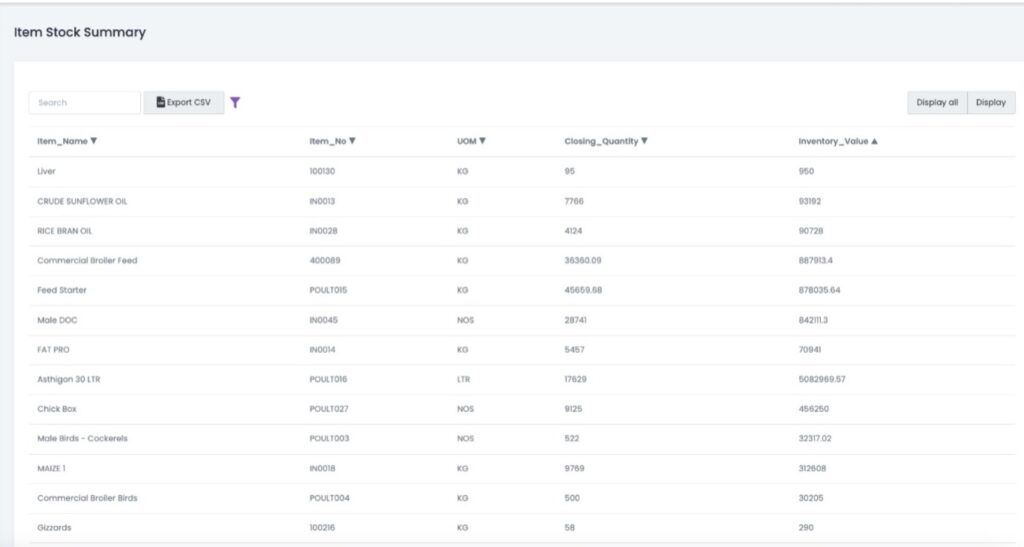Viewport: 1024px width, 547px height.
Task: Click closing quantity 28741
Action: (576, 320)
